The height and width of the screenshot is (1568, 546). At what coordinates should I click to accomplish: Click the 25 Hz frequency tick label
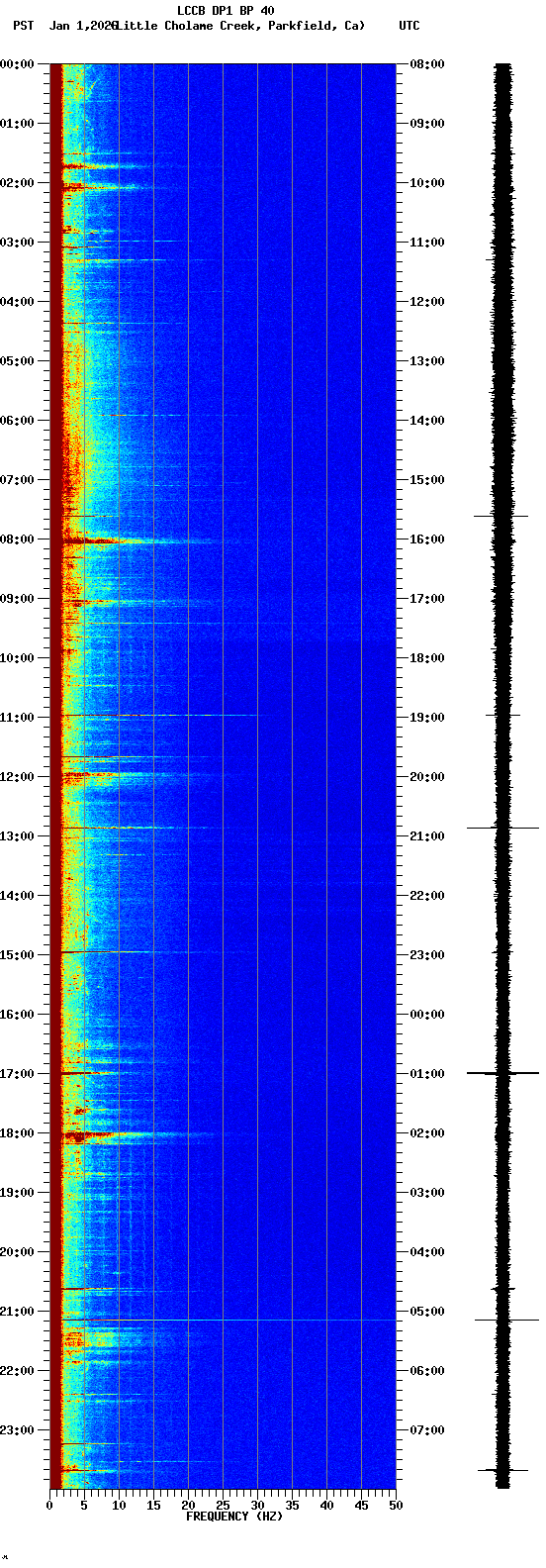(x=223, y=1506)
